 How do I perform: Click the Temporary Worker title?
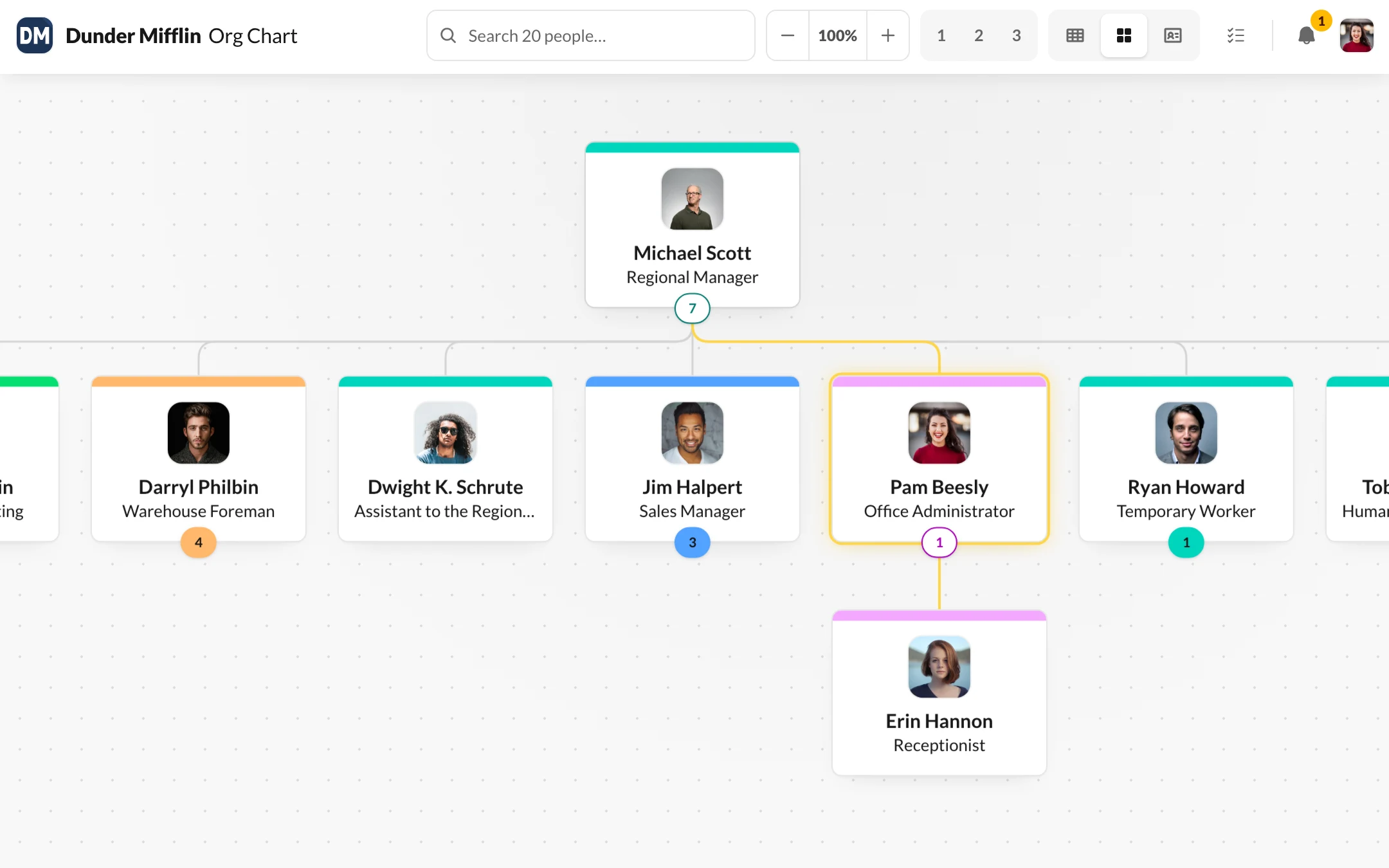pos(1186,511)
